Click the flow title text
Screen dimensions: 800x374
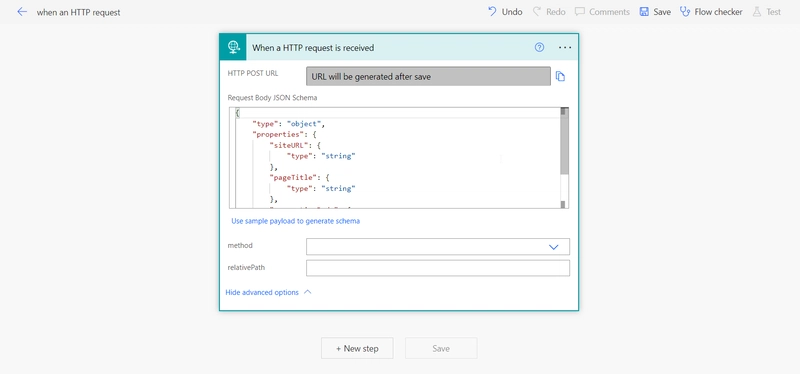(x=79, y=12)
